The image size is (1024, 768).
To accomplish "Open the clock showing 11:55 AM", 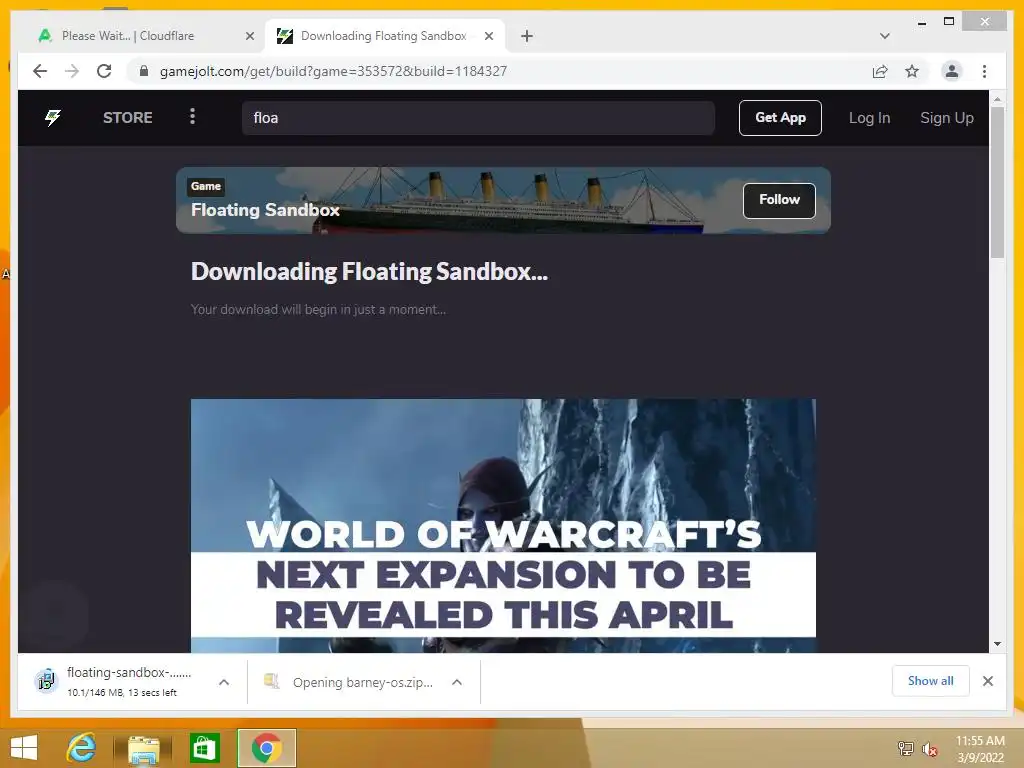I will tap(980, 749).
